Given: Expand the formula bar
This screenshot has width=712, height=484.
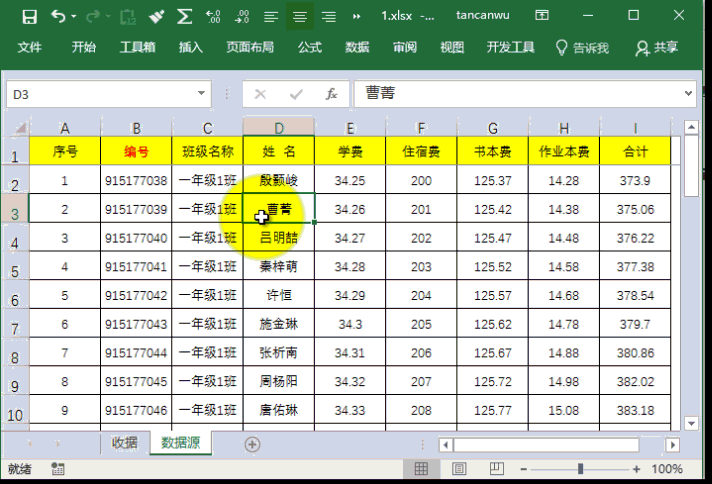Looking at the screenshot, I should (688, 94).
